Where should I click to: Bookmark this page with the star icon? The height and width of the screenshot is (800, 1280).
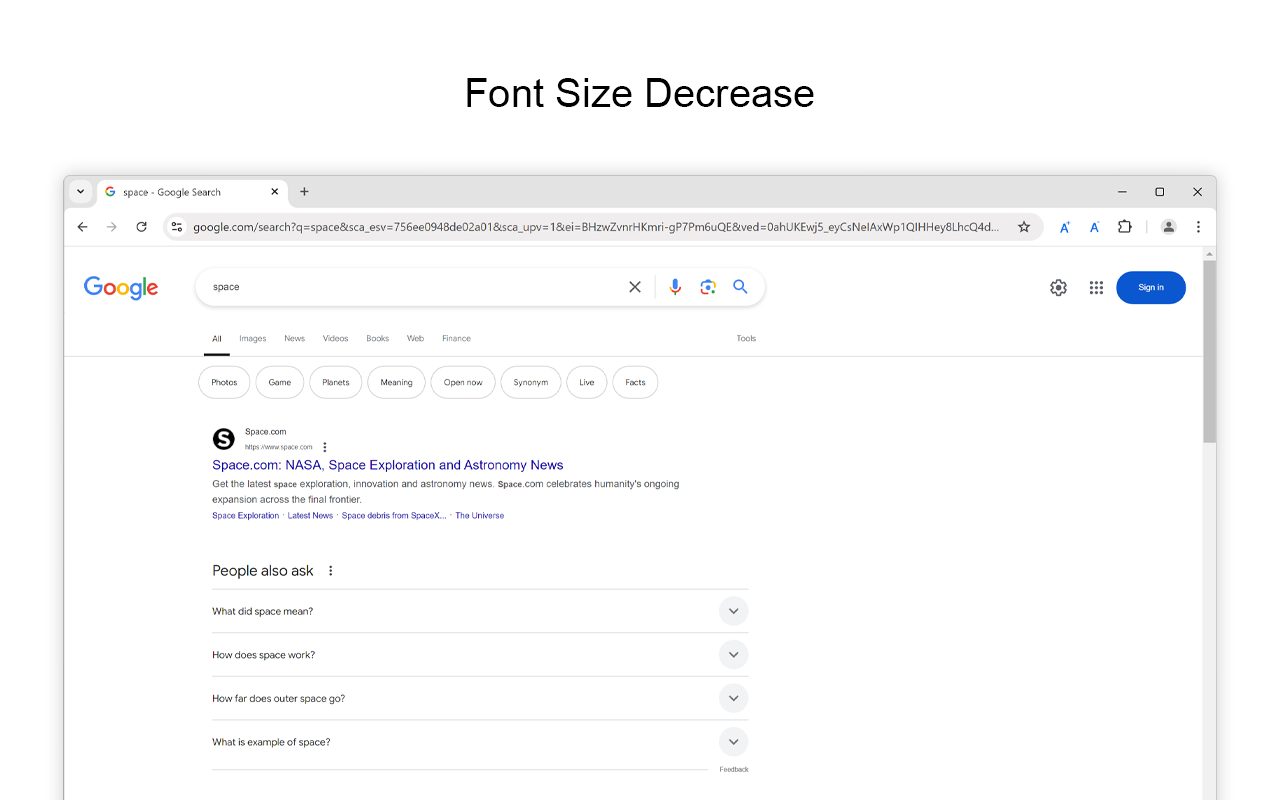[x=1024, y=227]
